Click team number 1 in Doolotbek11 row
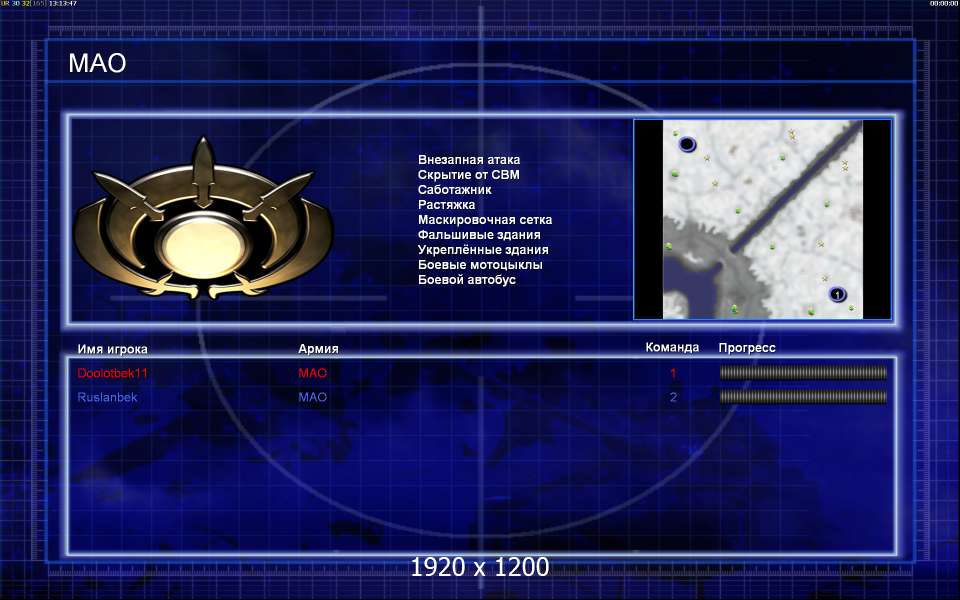This screenshot has width=960, height=600. pos(673,373)
